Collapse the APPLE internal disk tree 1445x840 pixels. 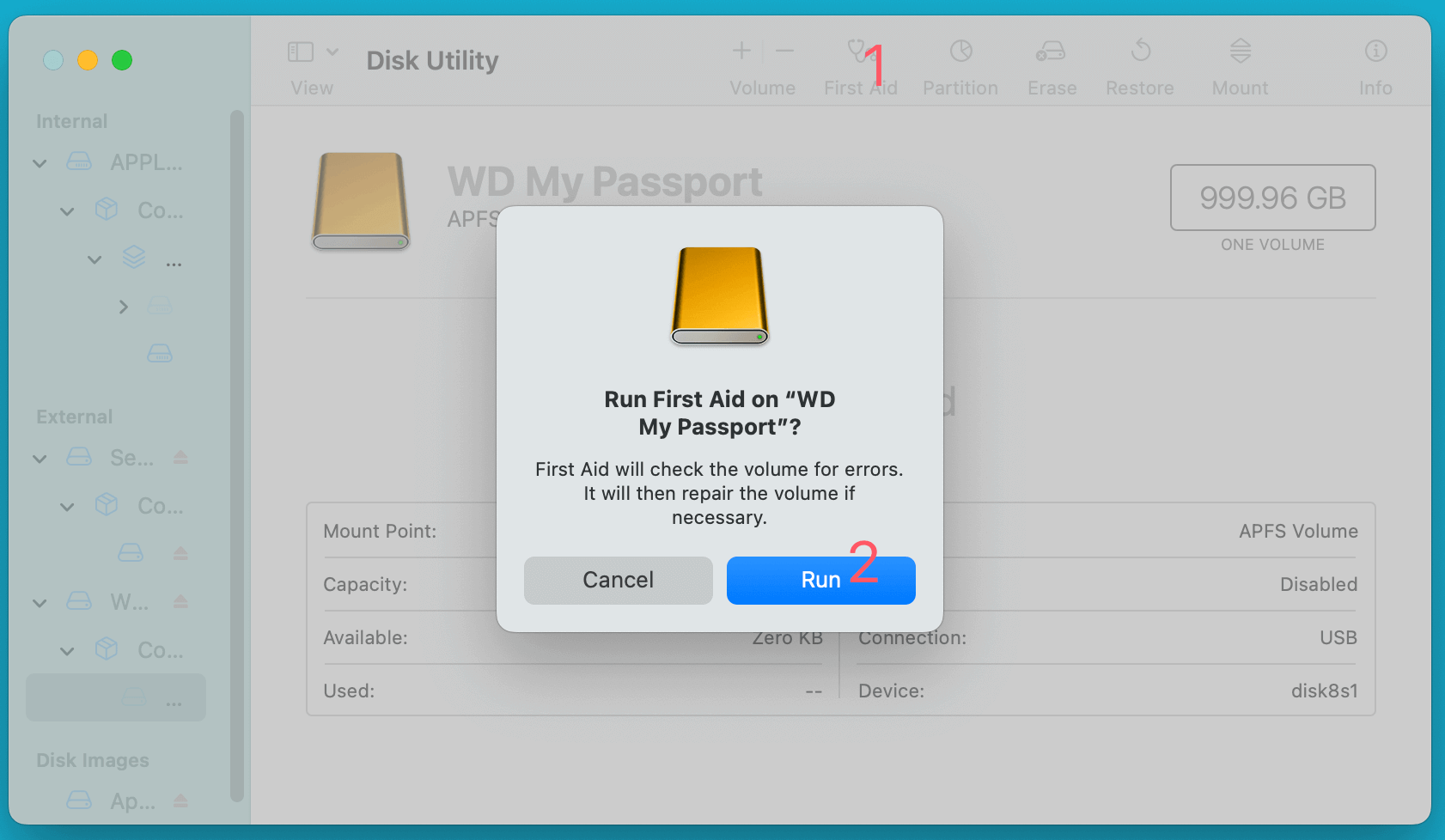(39, 162)
